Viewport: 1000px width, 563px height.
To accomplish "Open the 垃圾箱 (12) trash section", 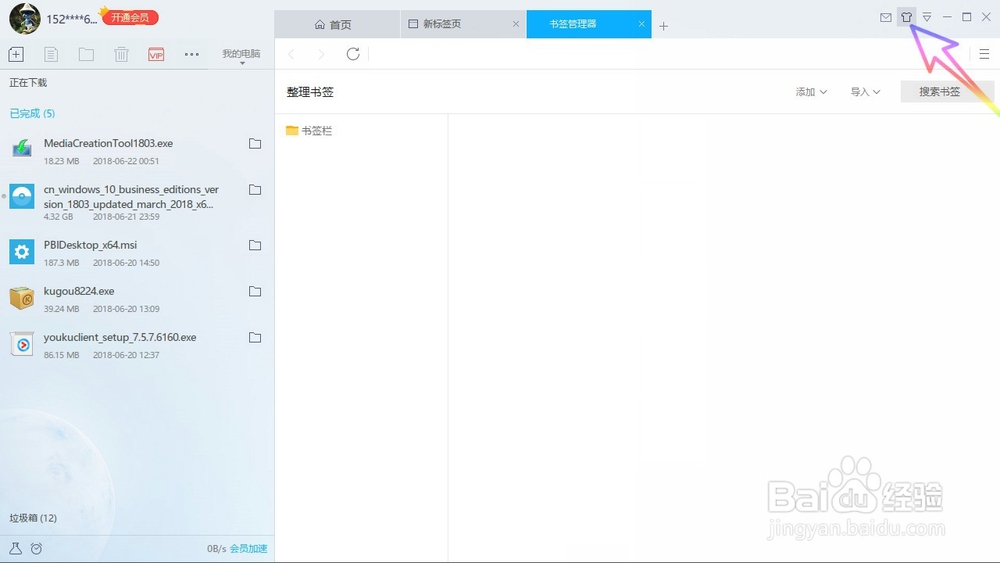I will [33, 518].
